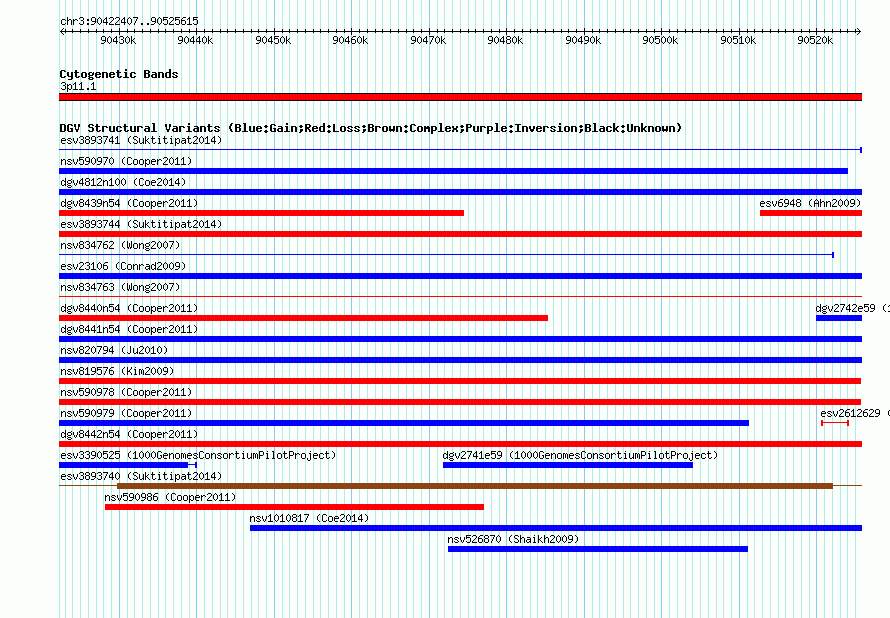This screenshot has width=890, height=618.
Task: Click the ruler's right arrow end
Action: coord(858,32)
